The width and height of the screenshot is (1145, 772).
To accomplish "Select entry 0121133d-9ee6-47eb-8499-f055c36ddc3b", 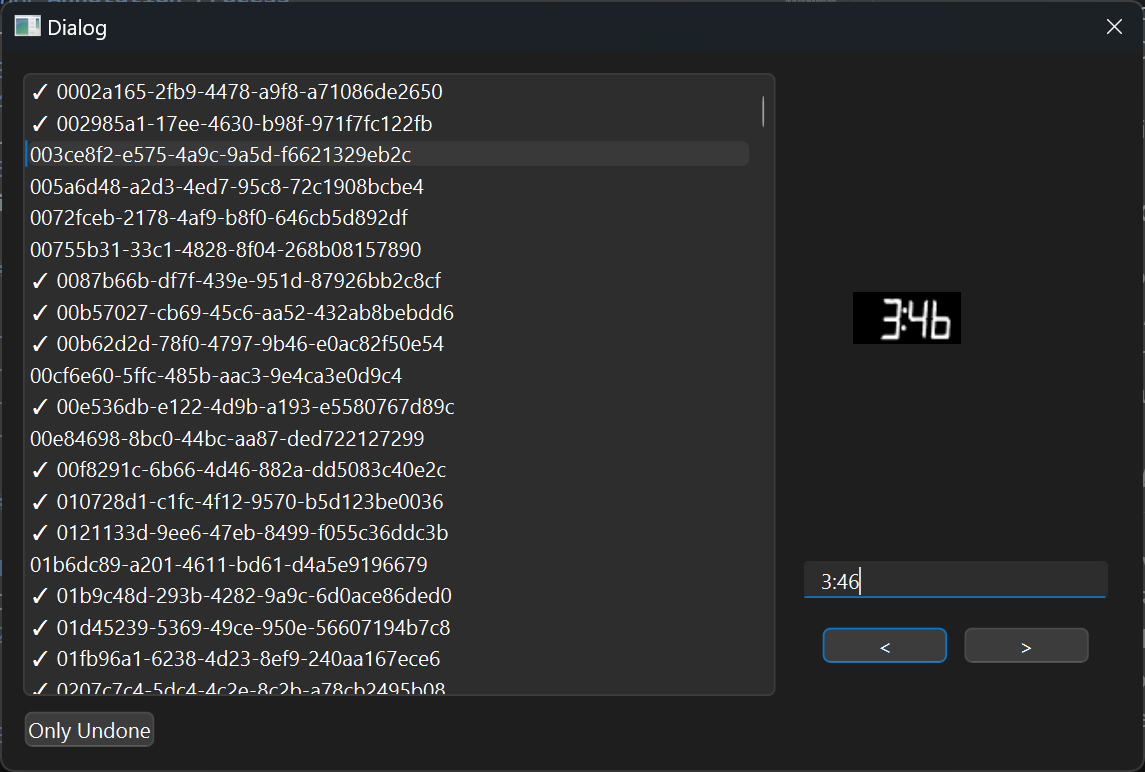I will point(388,533).
